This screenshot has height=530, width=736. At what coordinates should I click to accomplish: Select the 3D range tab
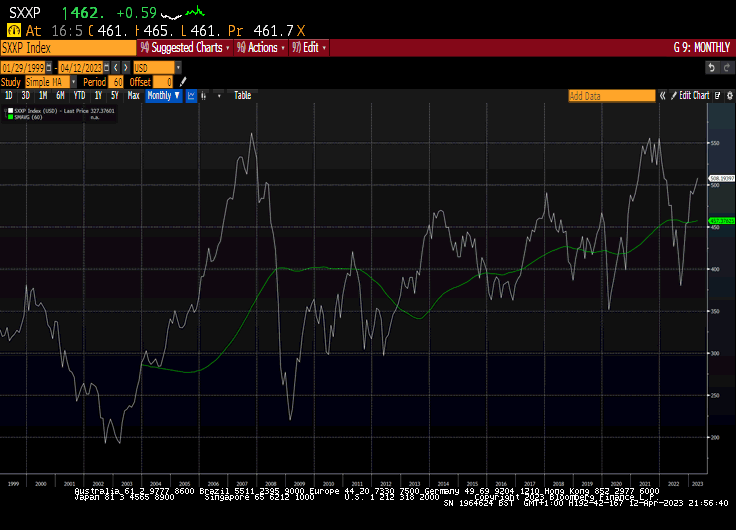coord(25,96)
